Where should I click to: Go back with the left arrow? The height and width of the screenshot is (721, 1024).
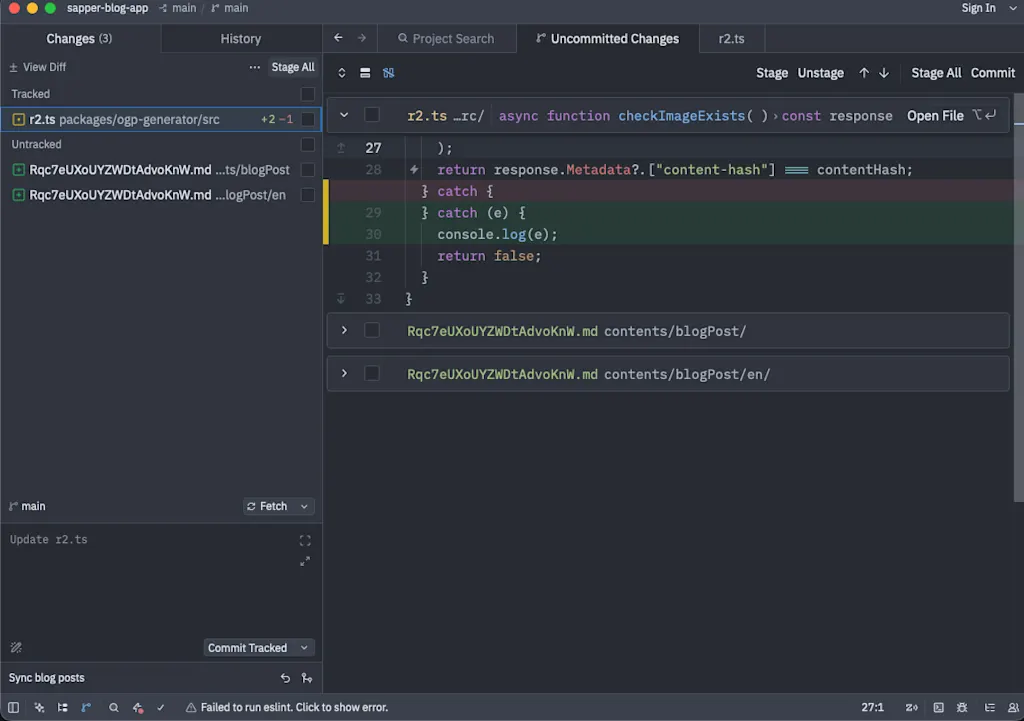338,38
